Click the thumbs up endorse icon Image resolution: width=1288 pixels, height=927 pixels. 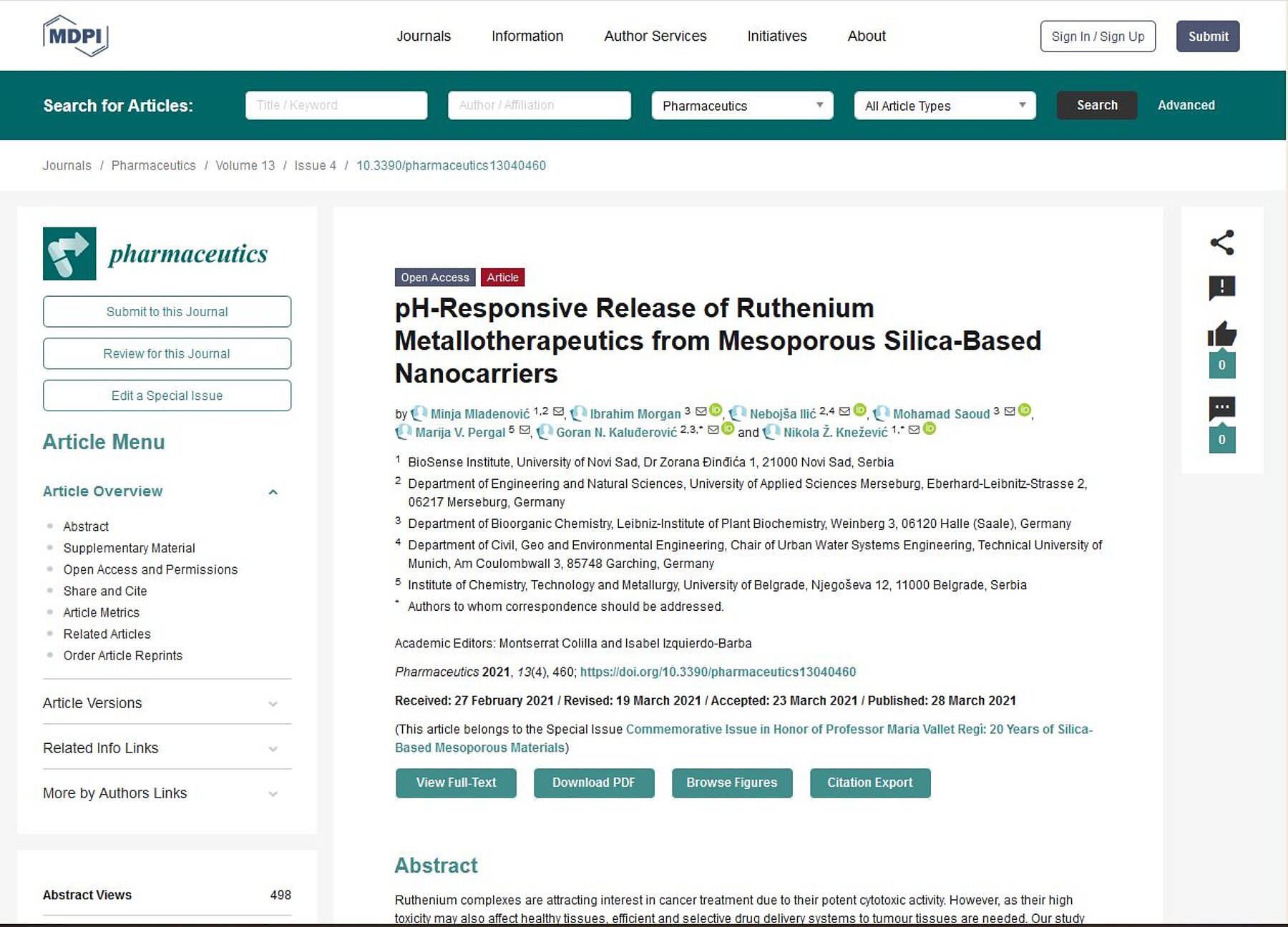pos(1221,334)
